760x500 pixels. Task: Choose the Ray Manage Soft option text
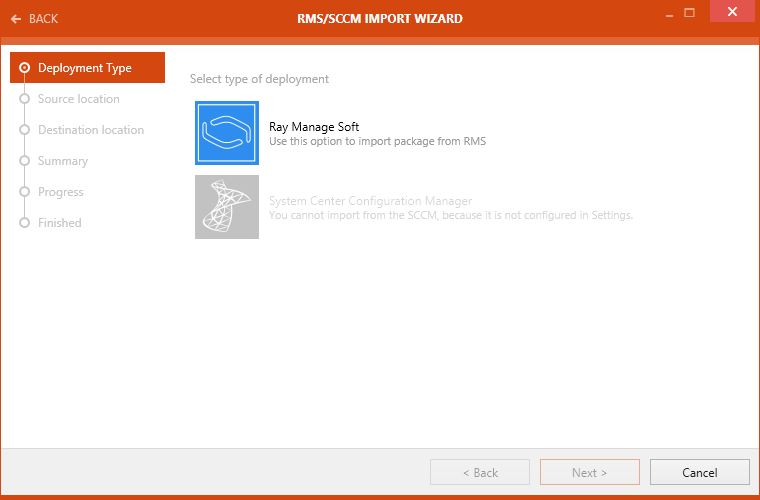click(x=314, y=127)
